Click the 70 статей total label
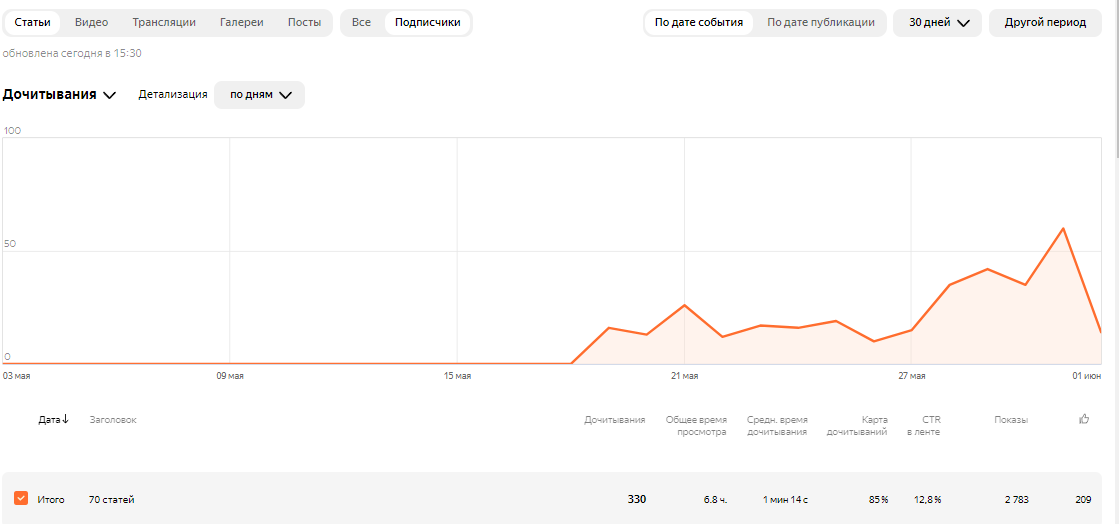This screenshot has width=1119, height=524. [x=111, y=500]
